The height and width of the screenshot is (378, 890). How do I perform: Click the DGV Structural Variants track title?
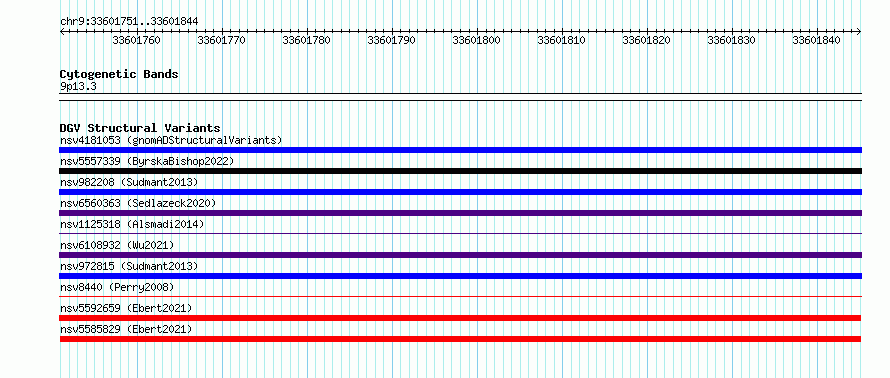tap(140, 128)
